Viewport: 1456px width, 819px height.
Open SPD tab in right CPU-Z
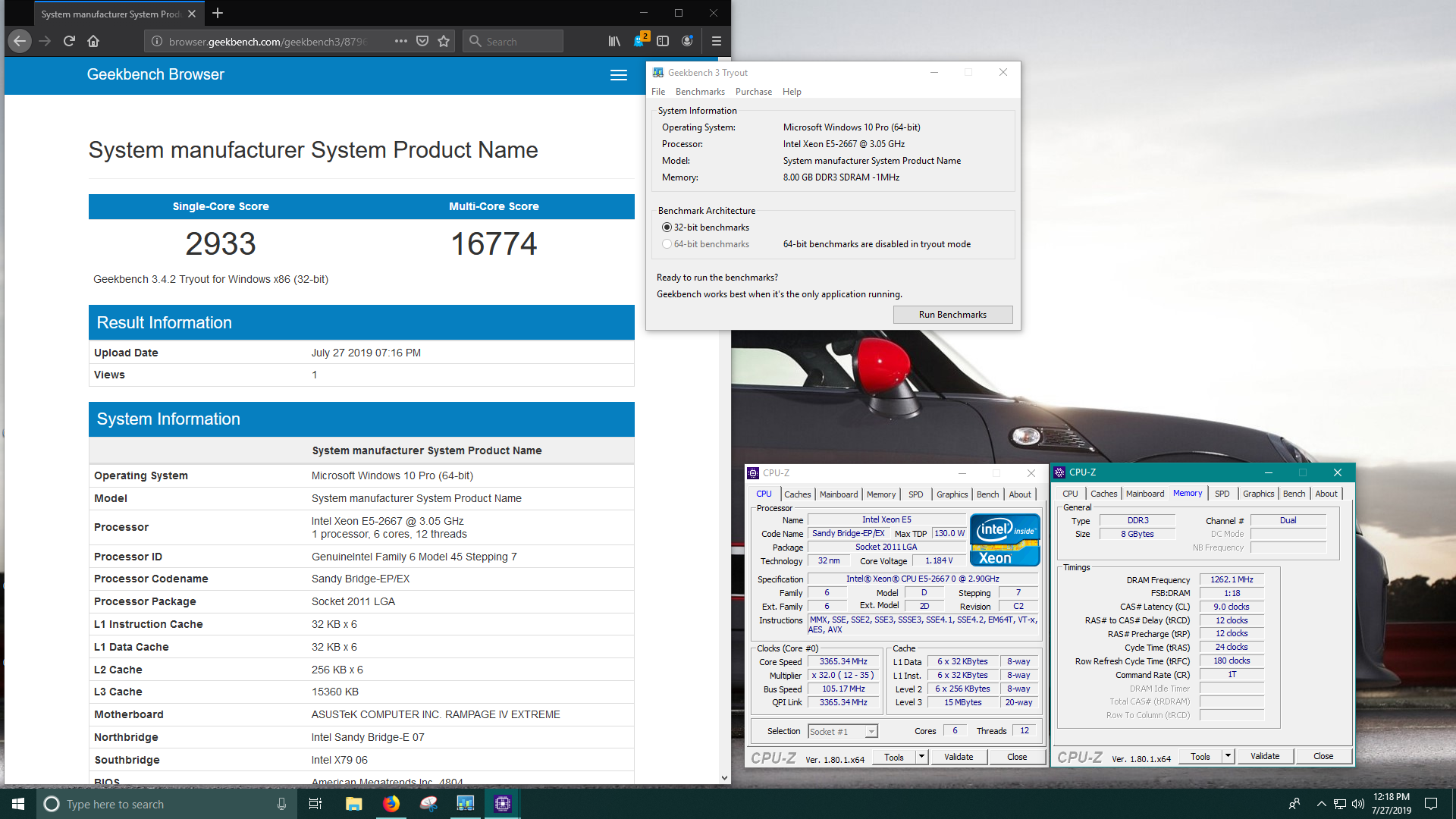tap(1222, 494)
